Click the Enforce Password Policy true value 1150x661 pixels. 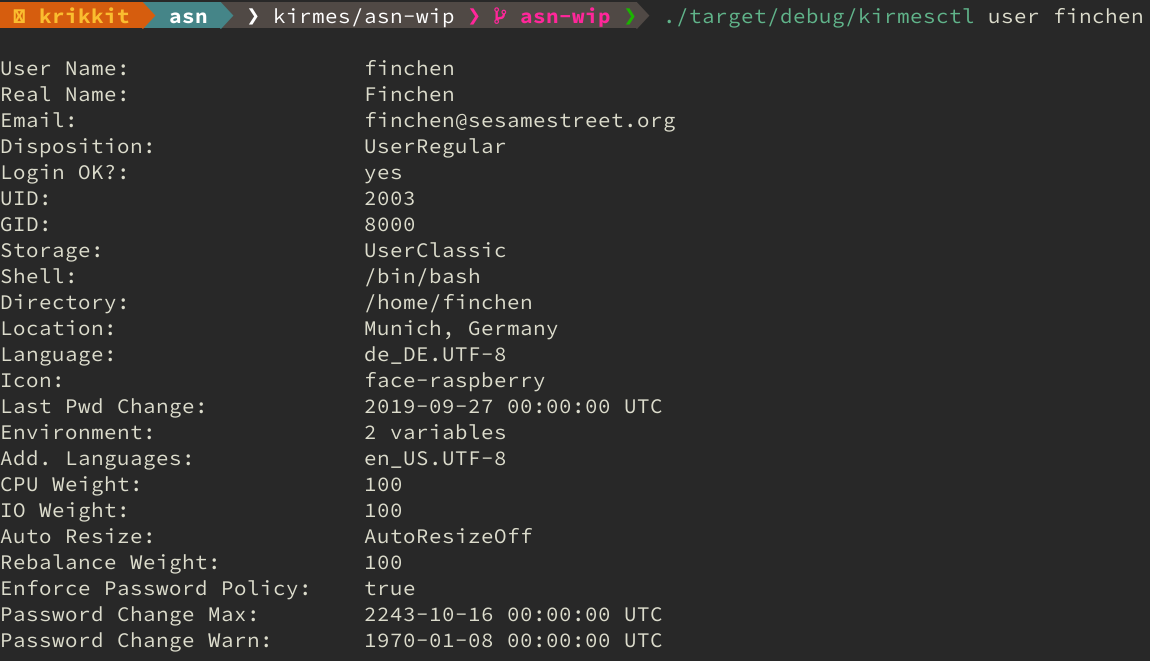pos(389,589)
